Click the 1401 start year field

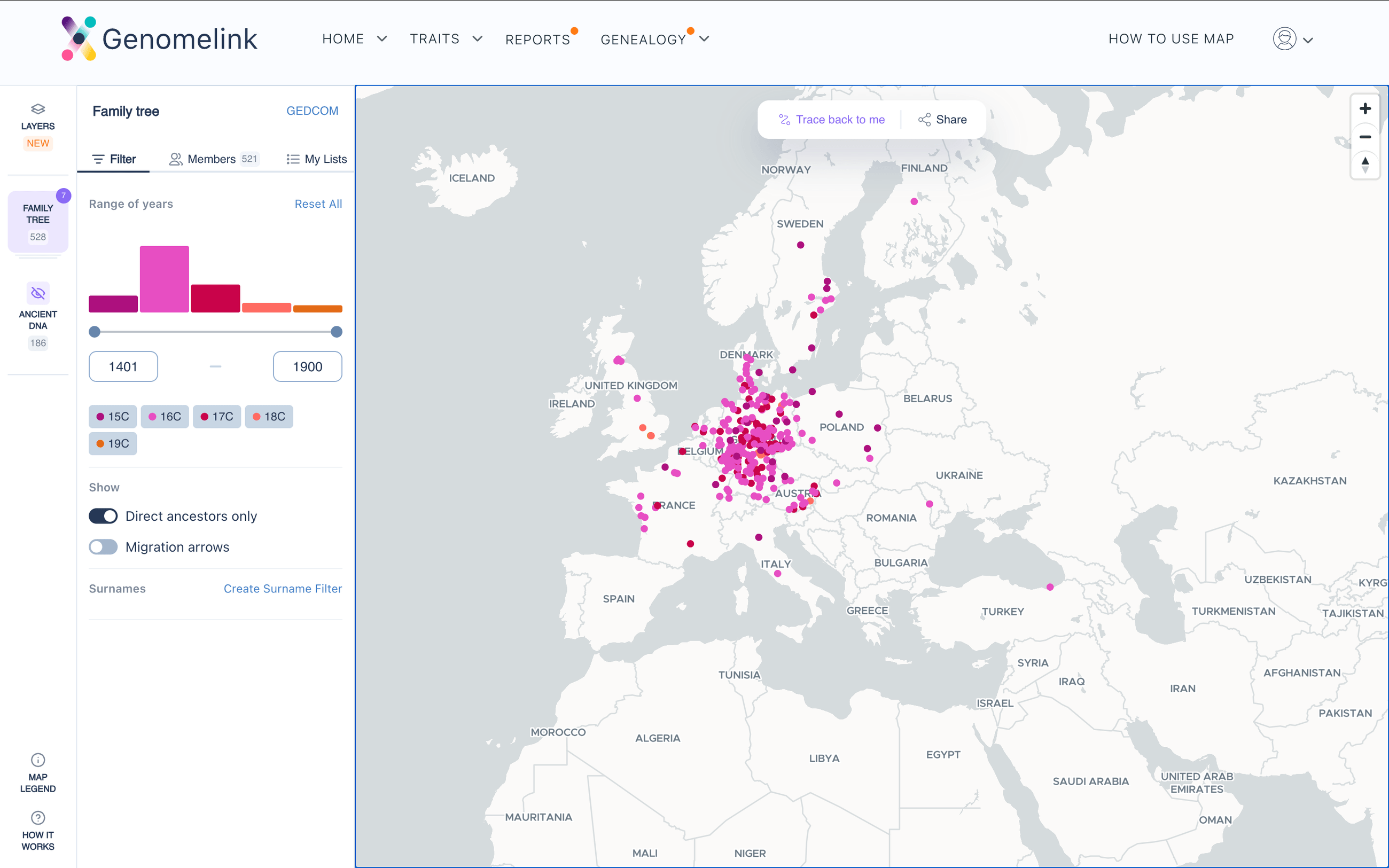[123, 366]
